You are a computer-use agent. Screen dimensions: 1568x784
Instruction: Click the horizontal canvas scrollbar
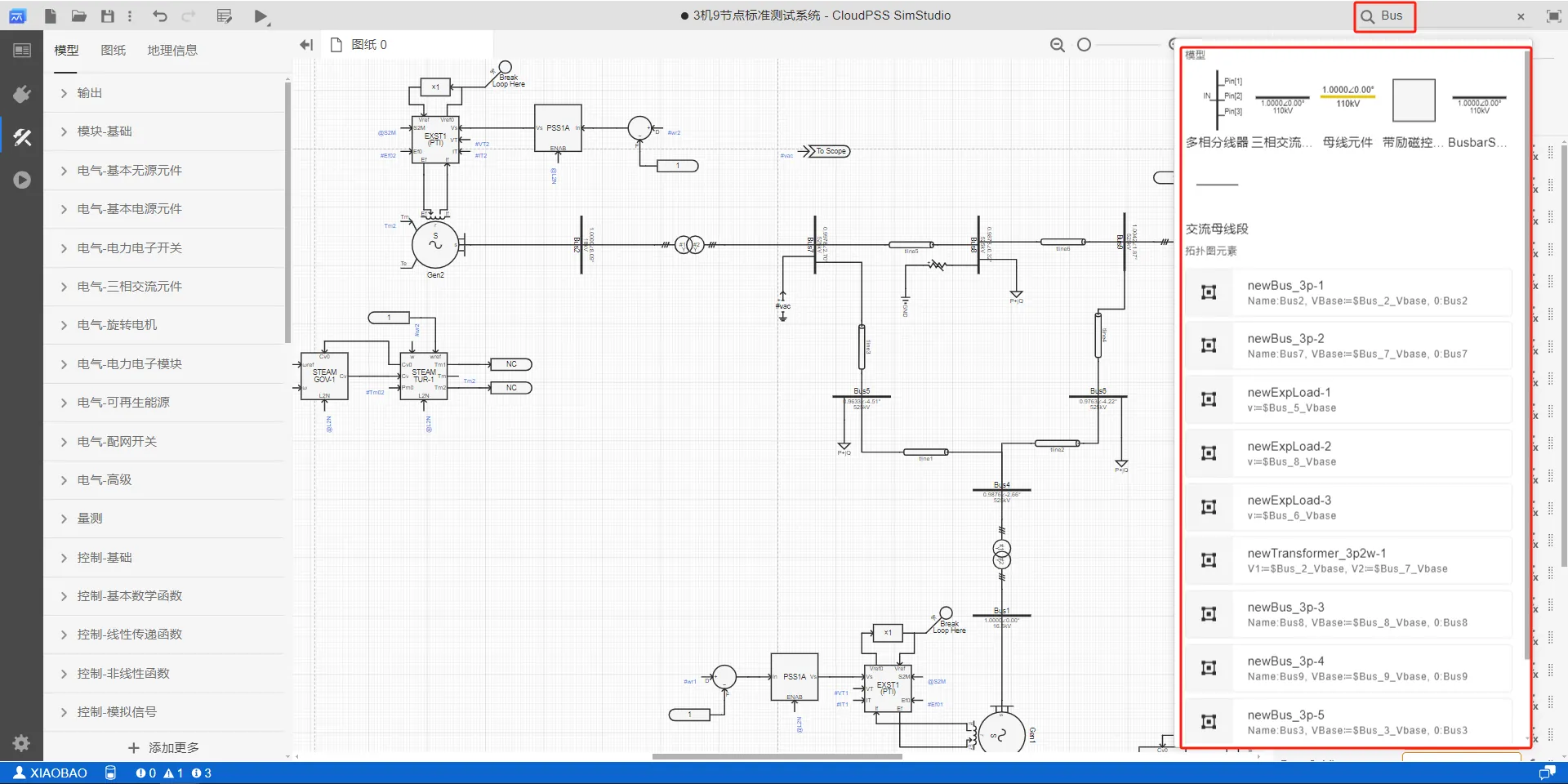click(777, 756)
